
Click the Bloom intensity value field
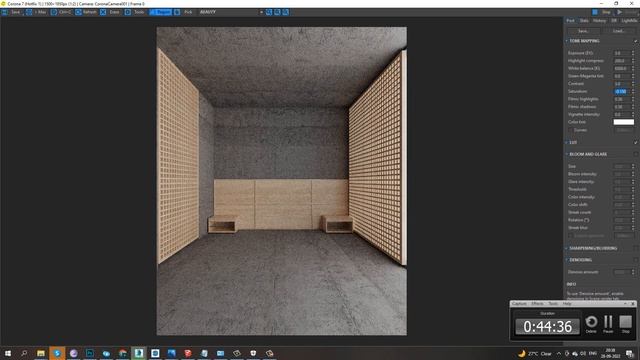pyautogui.click(x=622, y=174)
